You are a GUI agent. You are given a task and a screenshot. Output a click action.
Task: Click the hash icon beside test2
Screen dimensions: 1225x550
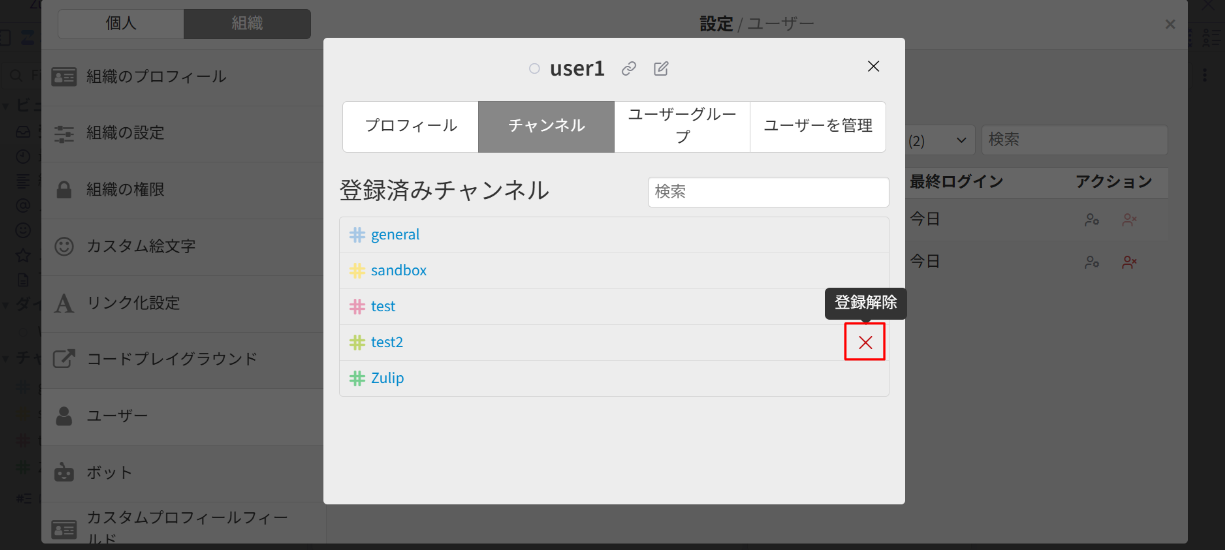tap(357, 343)
